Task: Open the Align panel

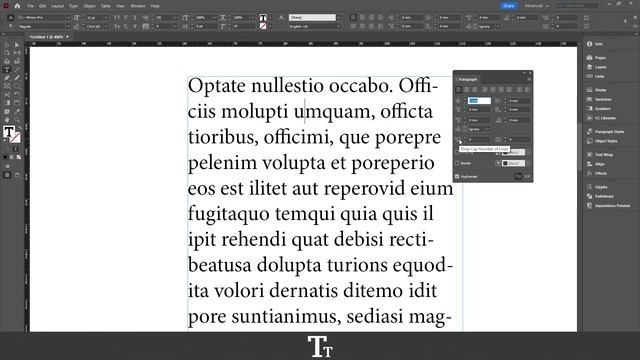Action: click(596, 164)
